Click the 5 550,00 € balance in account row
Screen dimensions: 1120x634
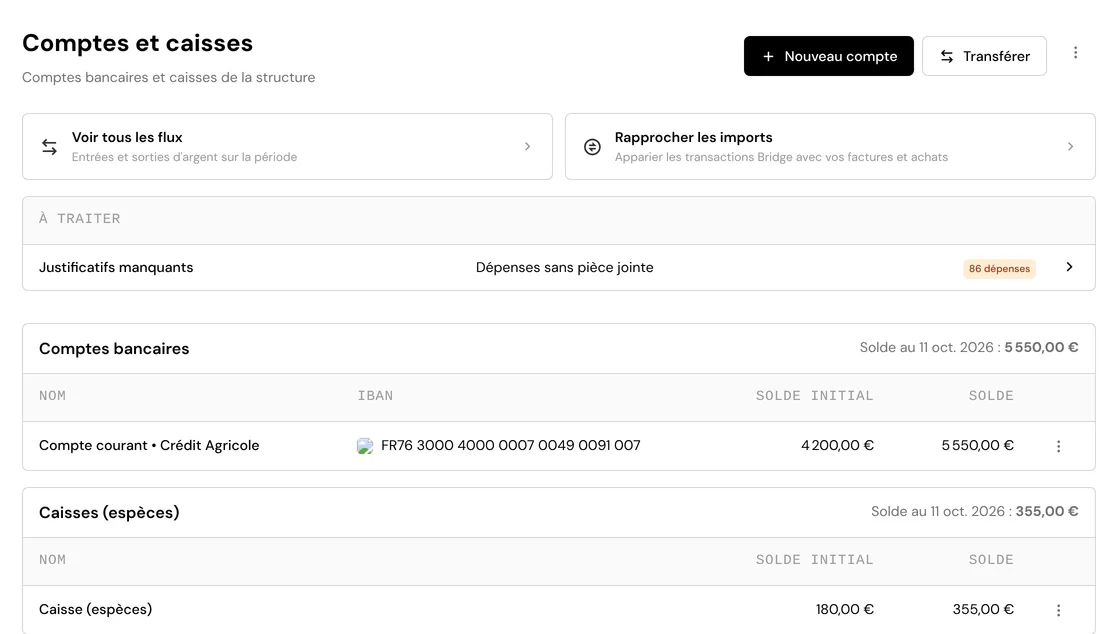pos(977,446)
